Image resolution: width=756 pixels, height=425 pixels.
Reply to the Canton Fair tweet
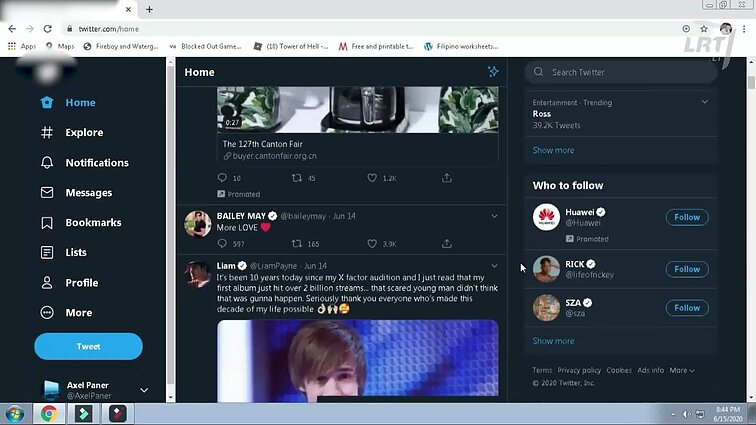point(222,178)
